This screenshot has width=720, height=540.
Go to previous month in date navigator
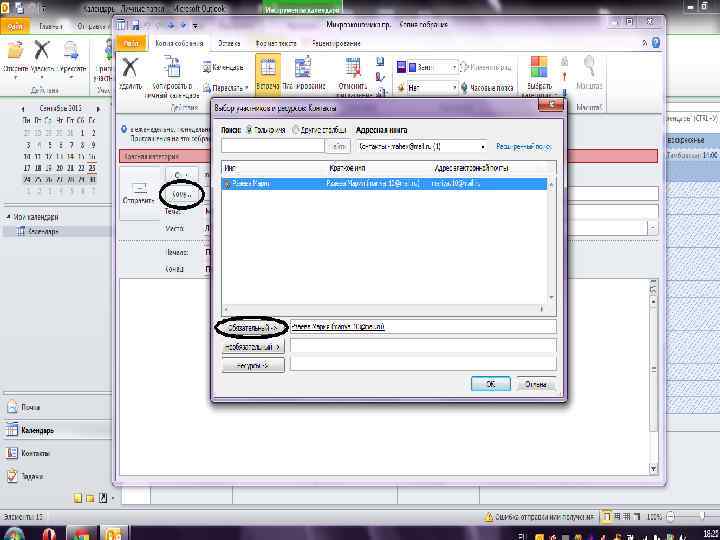pyautogui.click(x=23, y=109)
